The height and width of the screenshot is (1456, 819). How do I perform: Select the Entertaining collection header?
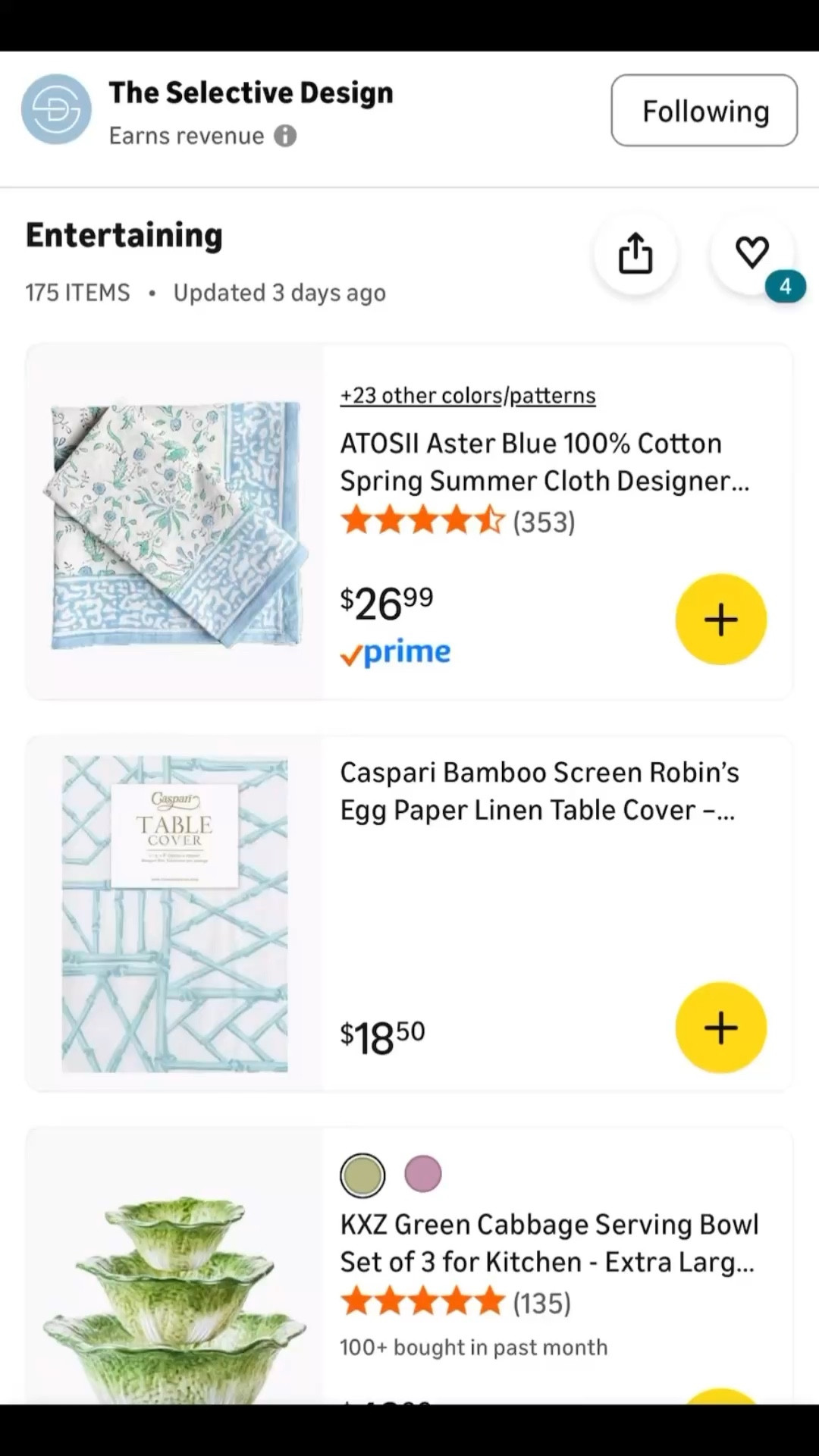tap(124, 235)
